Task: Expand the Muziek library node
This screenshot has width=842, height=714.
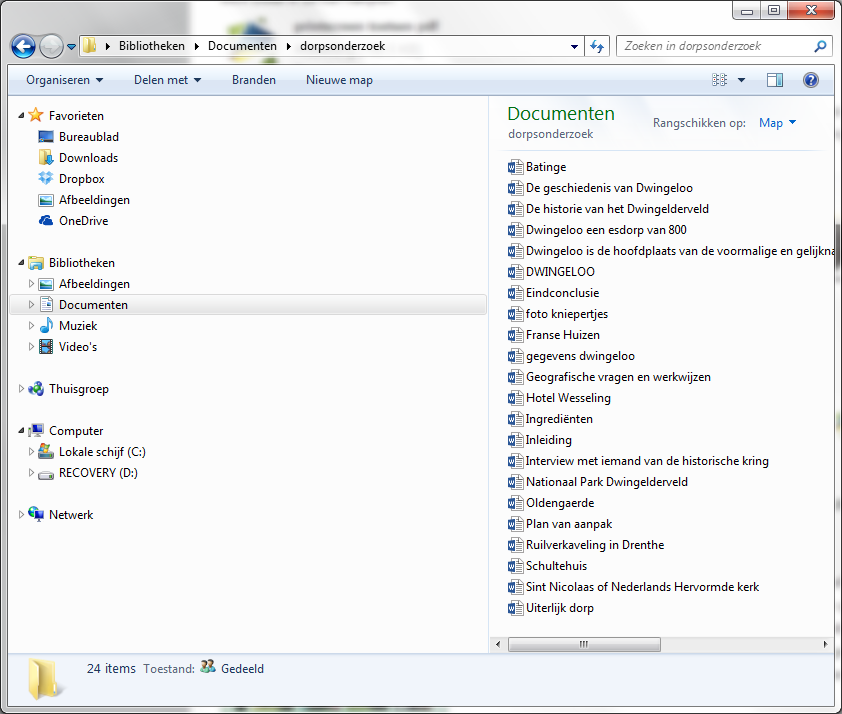Action: 31,326
